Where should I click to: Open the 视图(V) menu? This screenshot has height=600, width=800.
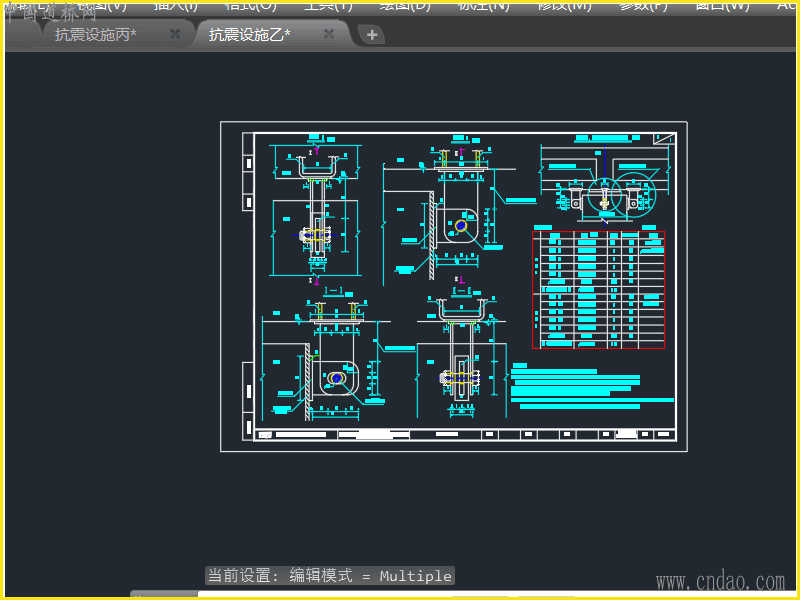(102, 5)
